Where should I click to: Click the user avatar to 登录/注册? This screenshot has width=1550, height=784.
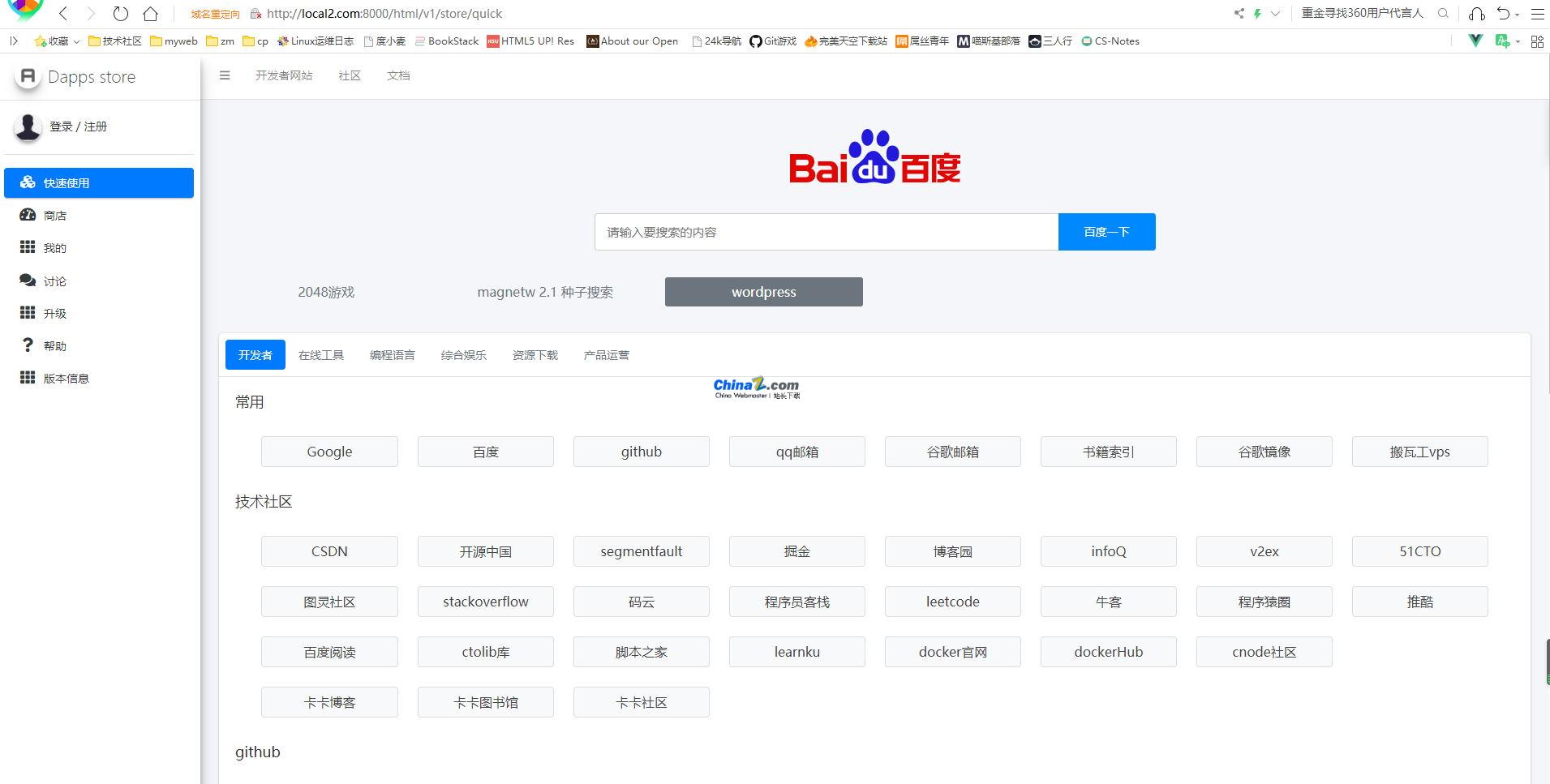pos(27,127)
